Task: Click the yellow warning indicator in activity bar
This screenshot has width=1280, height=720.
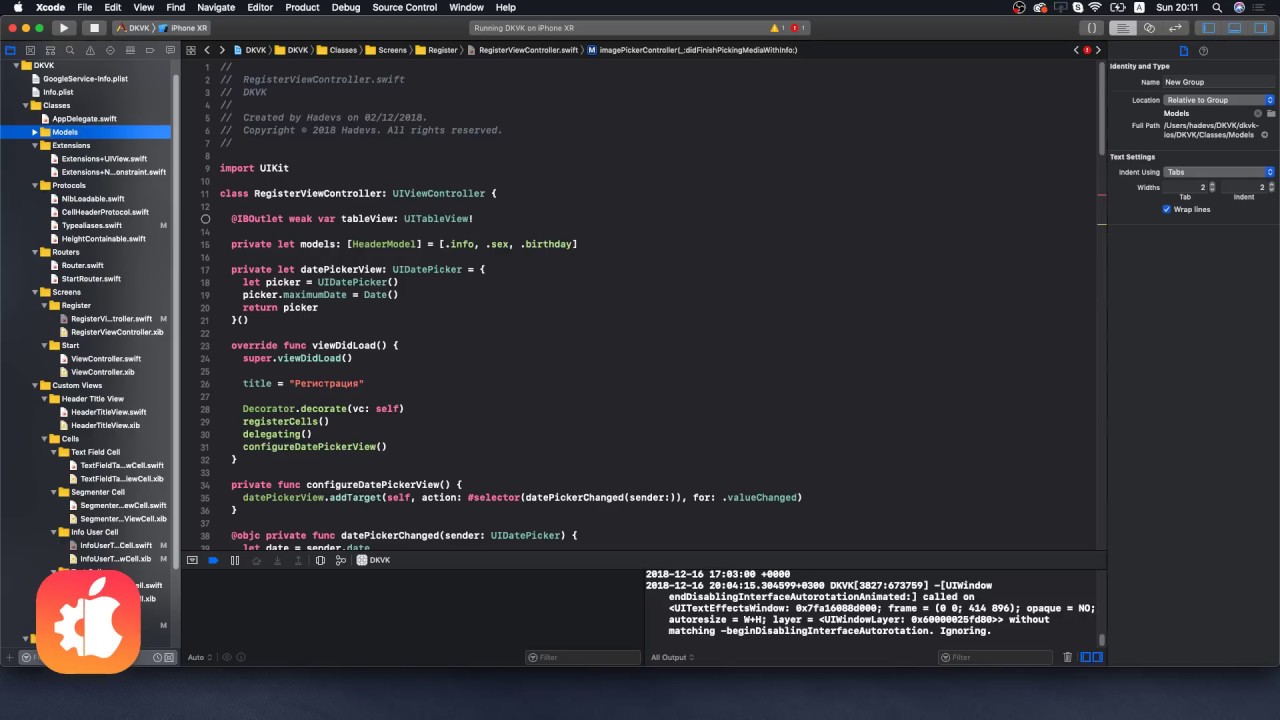Action: pos(776,28)
